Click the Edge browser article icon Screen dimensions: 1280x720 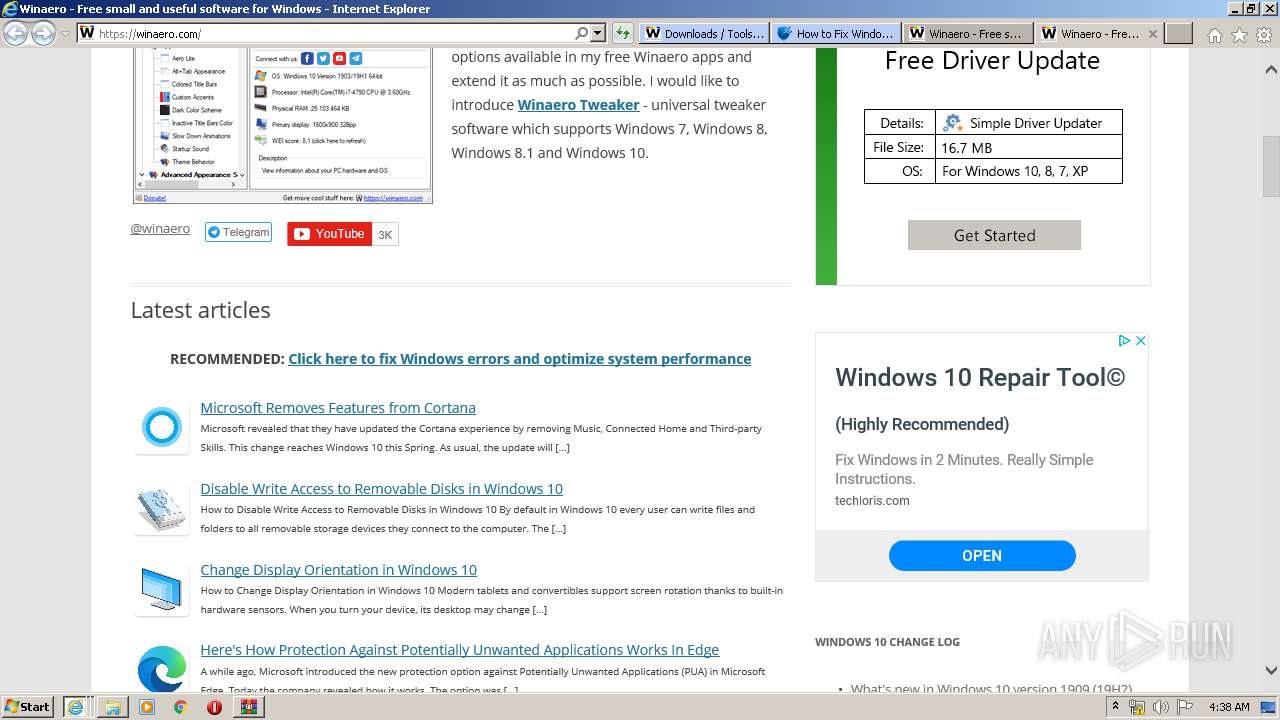coord(162,669)
